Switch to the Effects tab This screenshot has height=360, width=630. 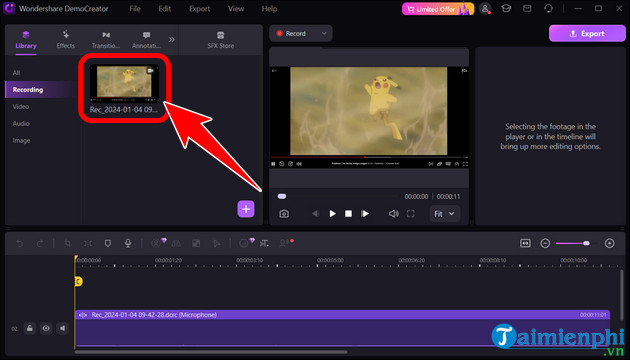click(65, 40)
